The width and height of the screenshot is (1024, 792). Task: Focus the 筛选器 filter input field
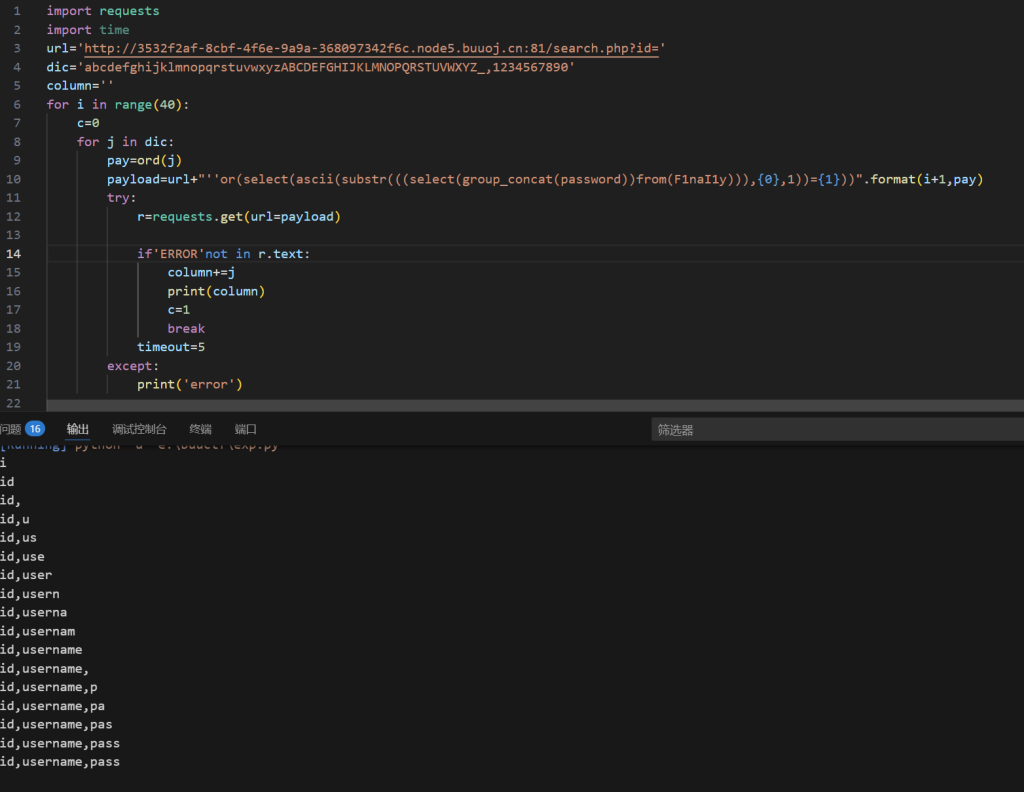(837, 430)
